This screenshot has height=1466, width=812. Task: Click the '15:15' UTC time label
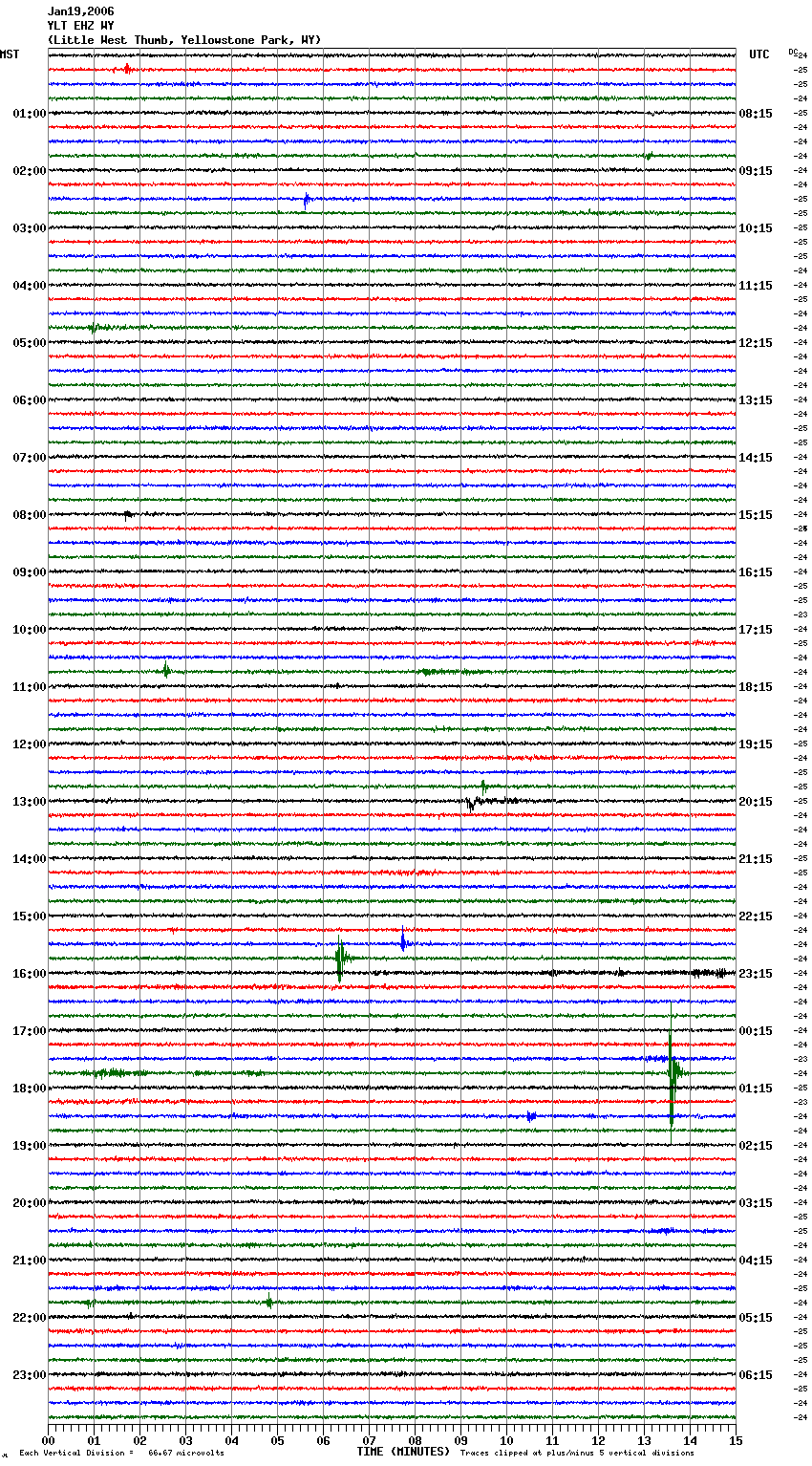coord(756,515)
